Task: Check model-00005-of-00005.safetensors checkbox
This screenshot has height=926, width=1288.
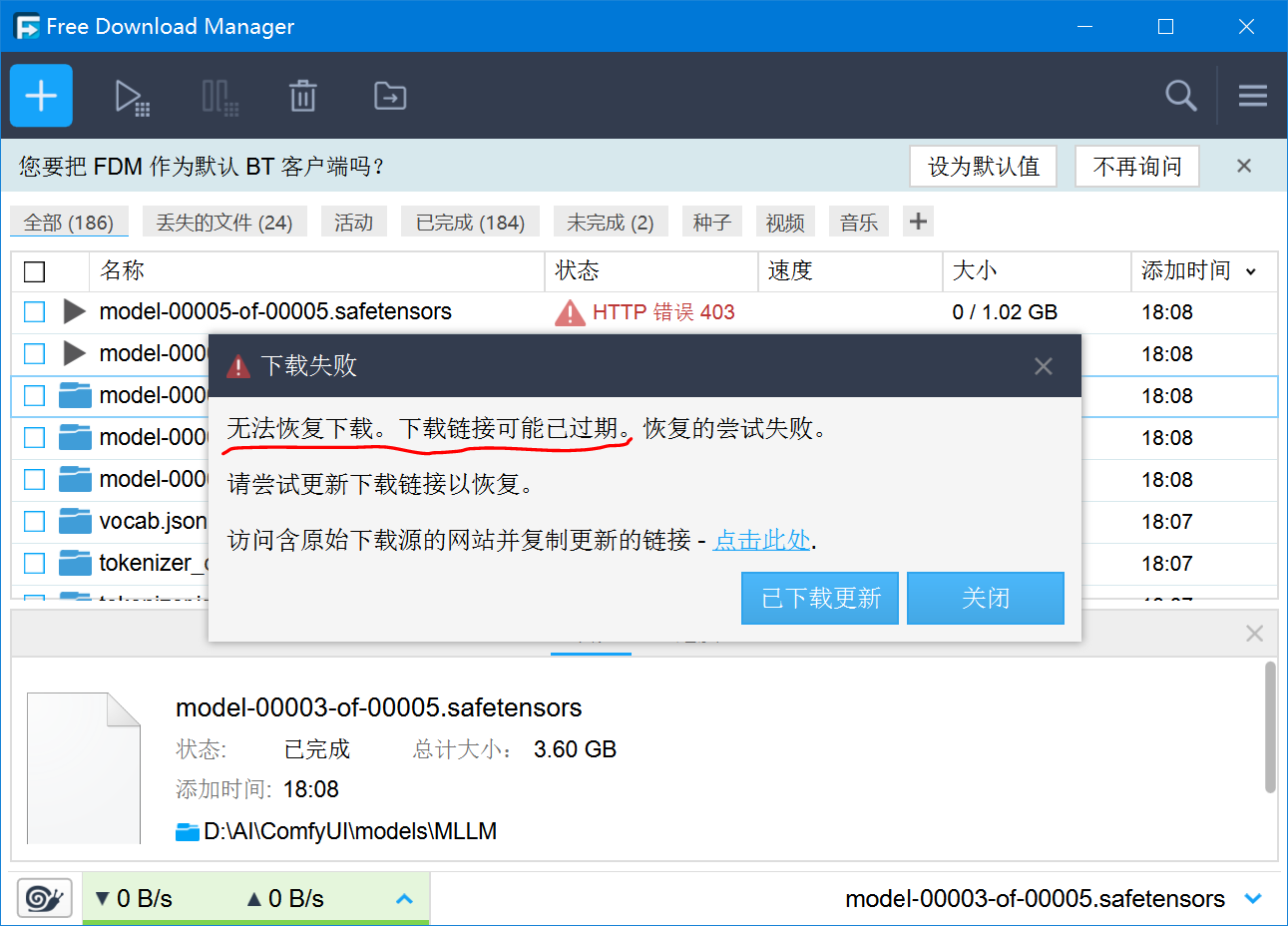Action: tap(33, 311)
